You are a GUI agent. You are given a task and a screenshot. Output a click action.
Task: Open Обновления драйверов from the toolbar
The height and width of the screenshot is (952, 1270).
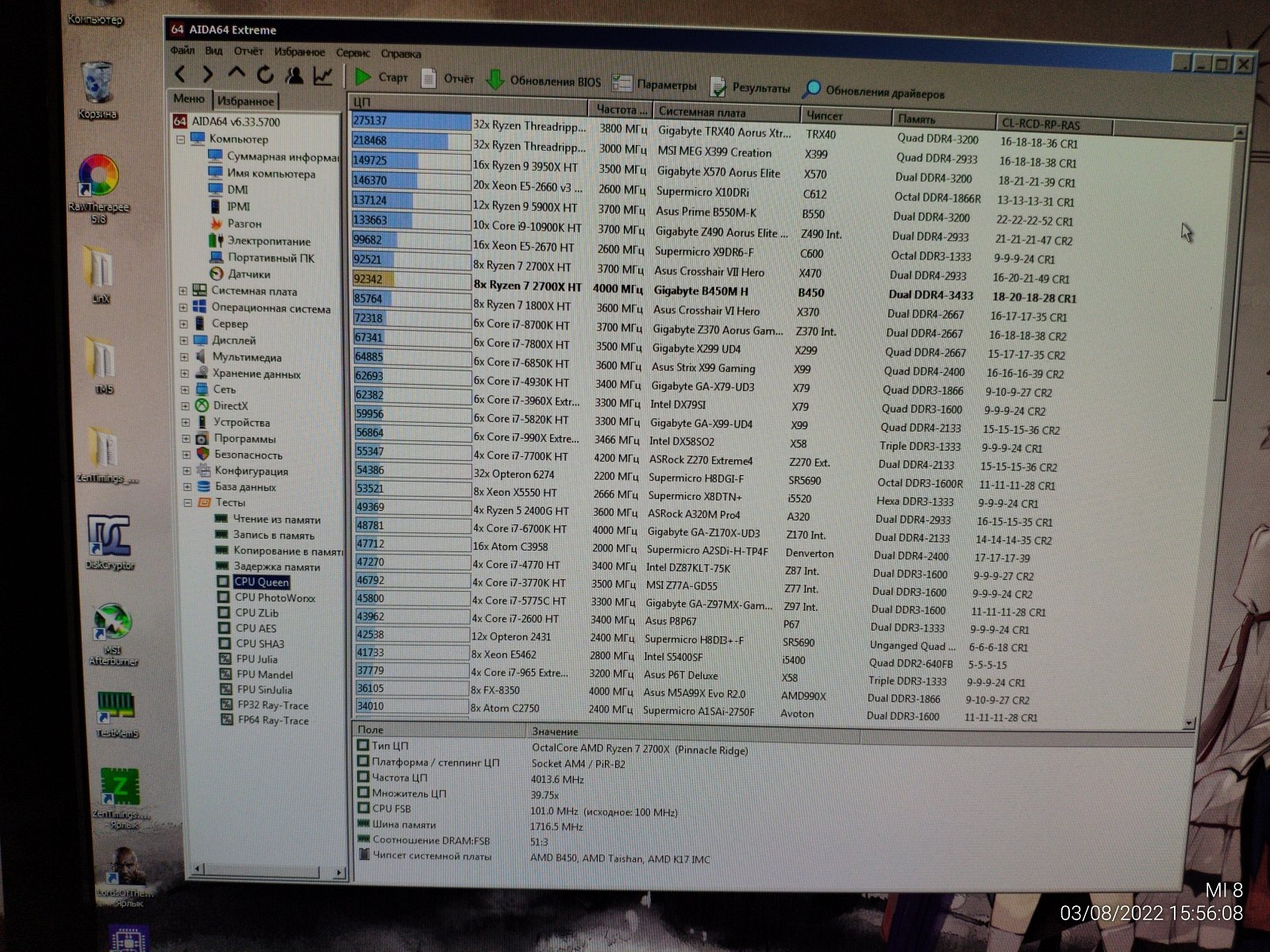(x=874, y=91)
